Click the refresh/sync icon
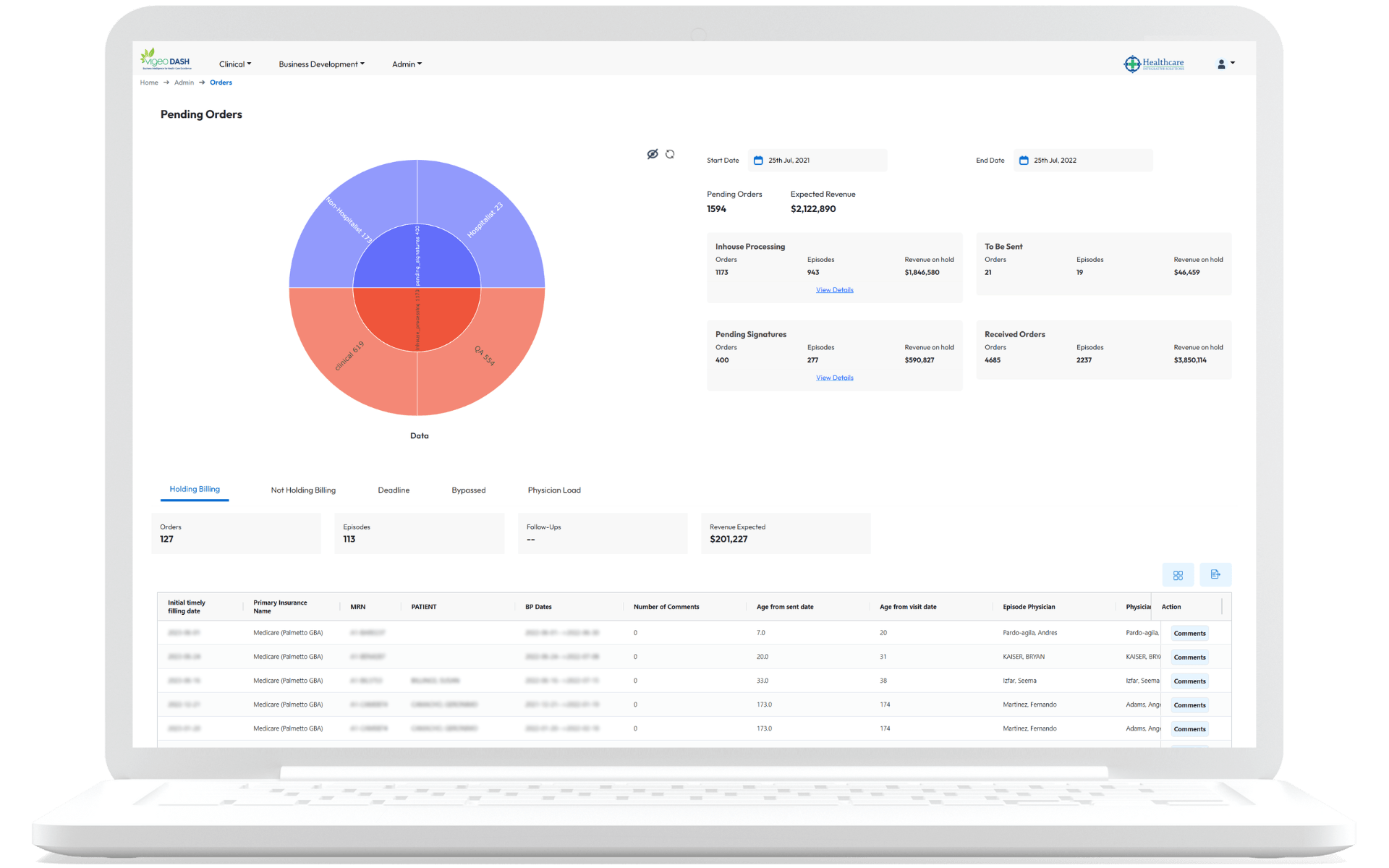Viewport: 1389px width, 868px height. tap(670, 155)
